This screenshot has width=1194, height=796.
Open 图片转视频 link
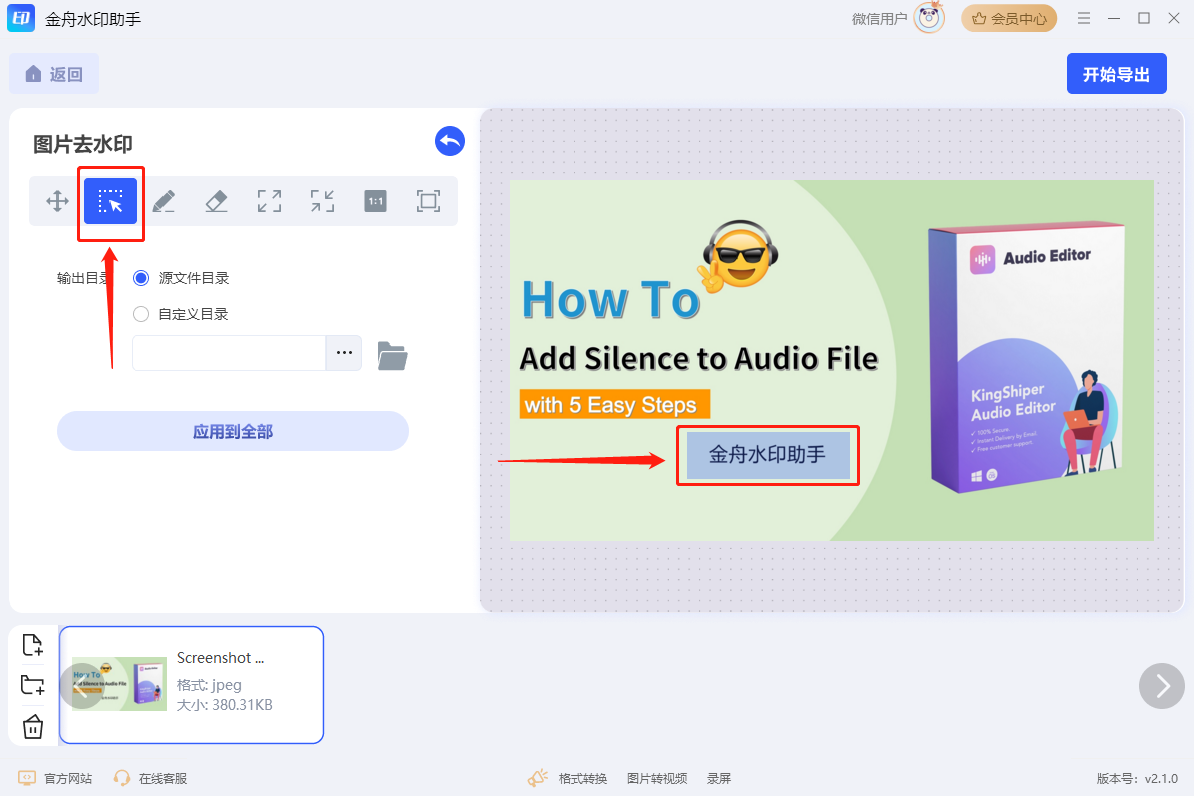click(657, 778)
